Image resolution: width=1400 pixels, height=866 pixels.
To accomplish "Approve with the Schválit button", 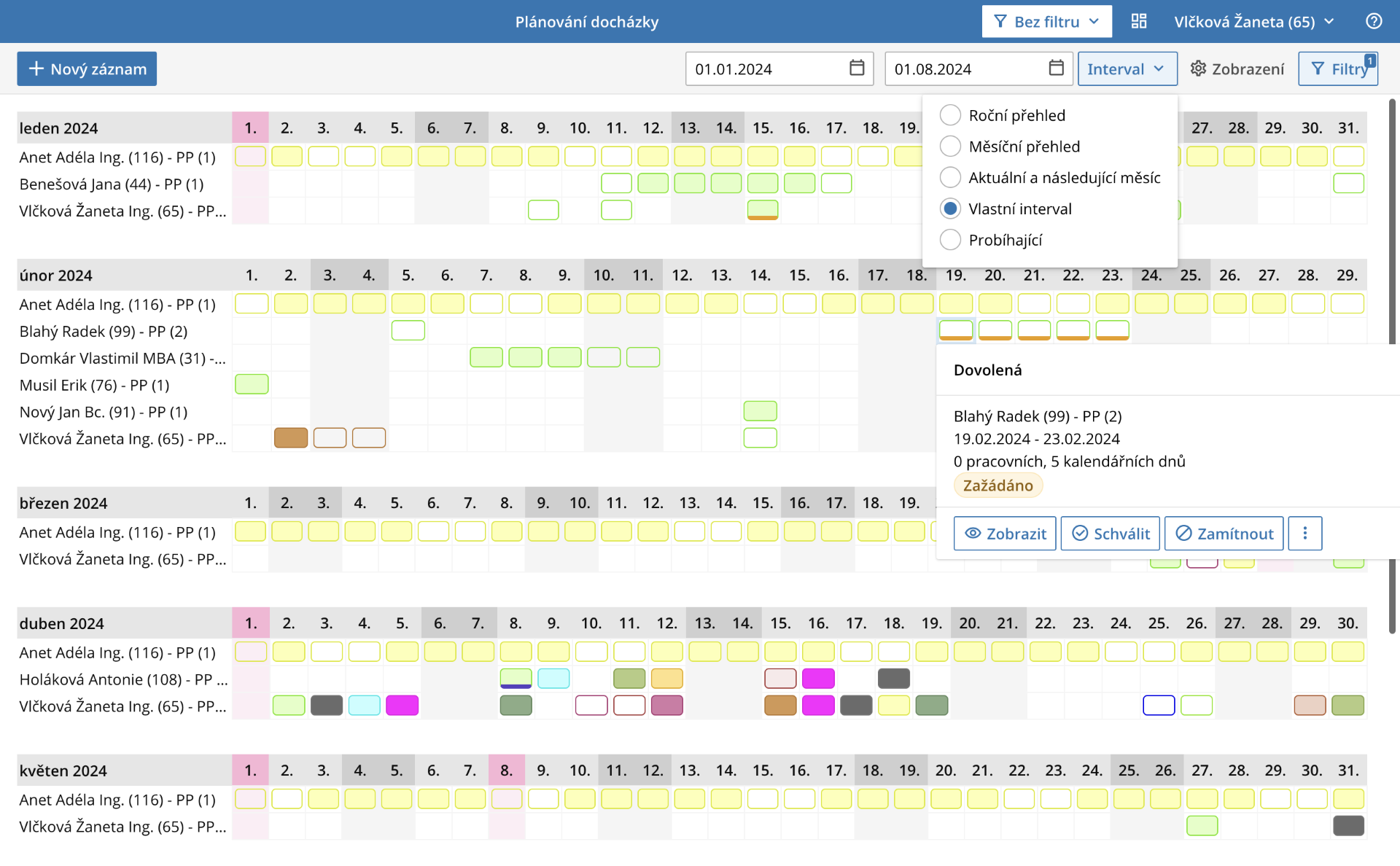I will click(1111, 534).
